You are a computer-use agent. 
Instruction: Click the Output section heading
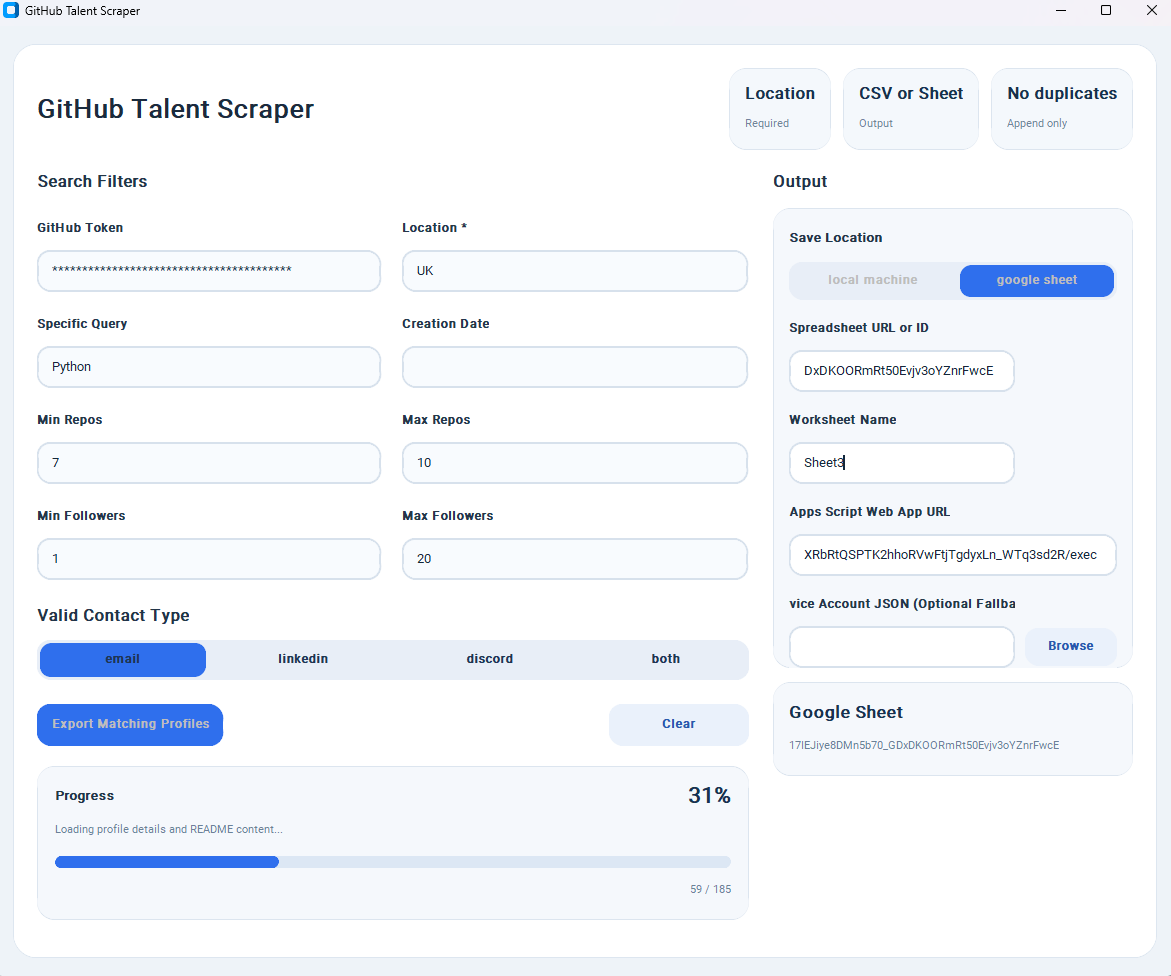[800, 181]
